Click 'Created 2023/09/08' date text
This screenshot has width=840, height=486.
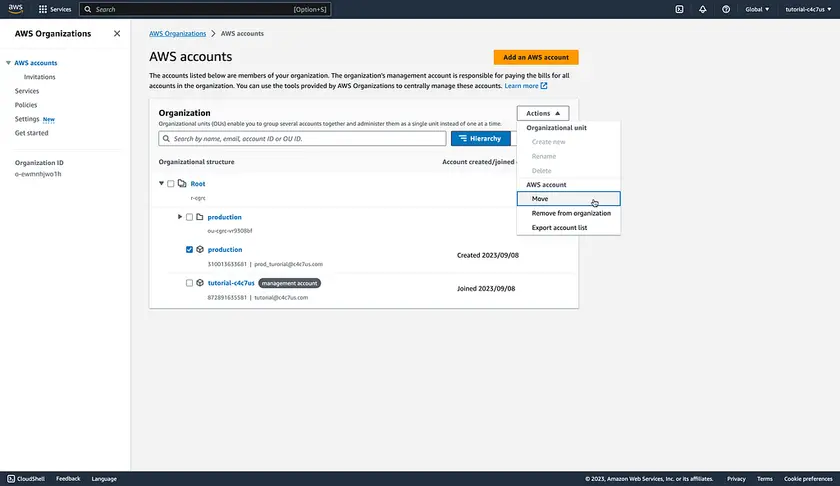(x=488, y=255)
